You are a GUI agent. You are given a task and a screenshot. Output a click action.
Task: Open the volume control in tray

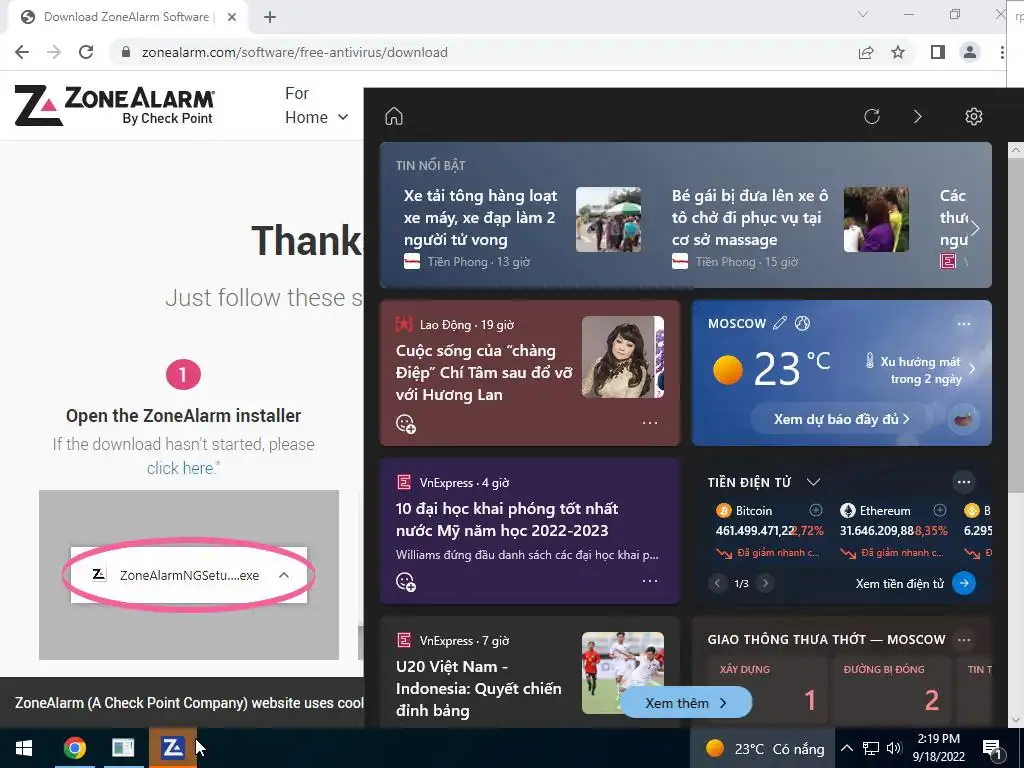pos(894,748)
